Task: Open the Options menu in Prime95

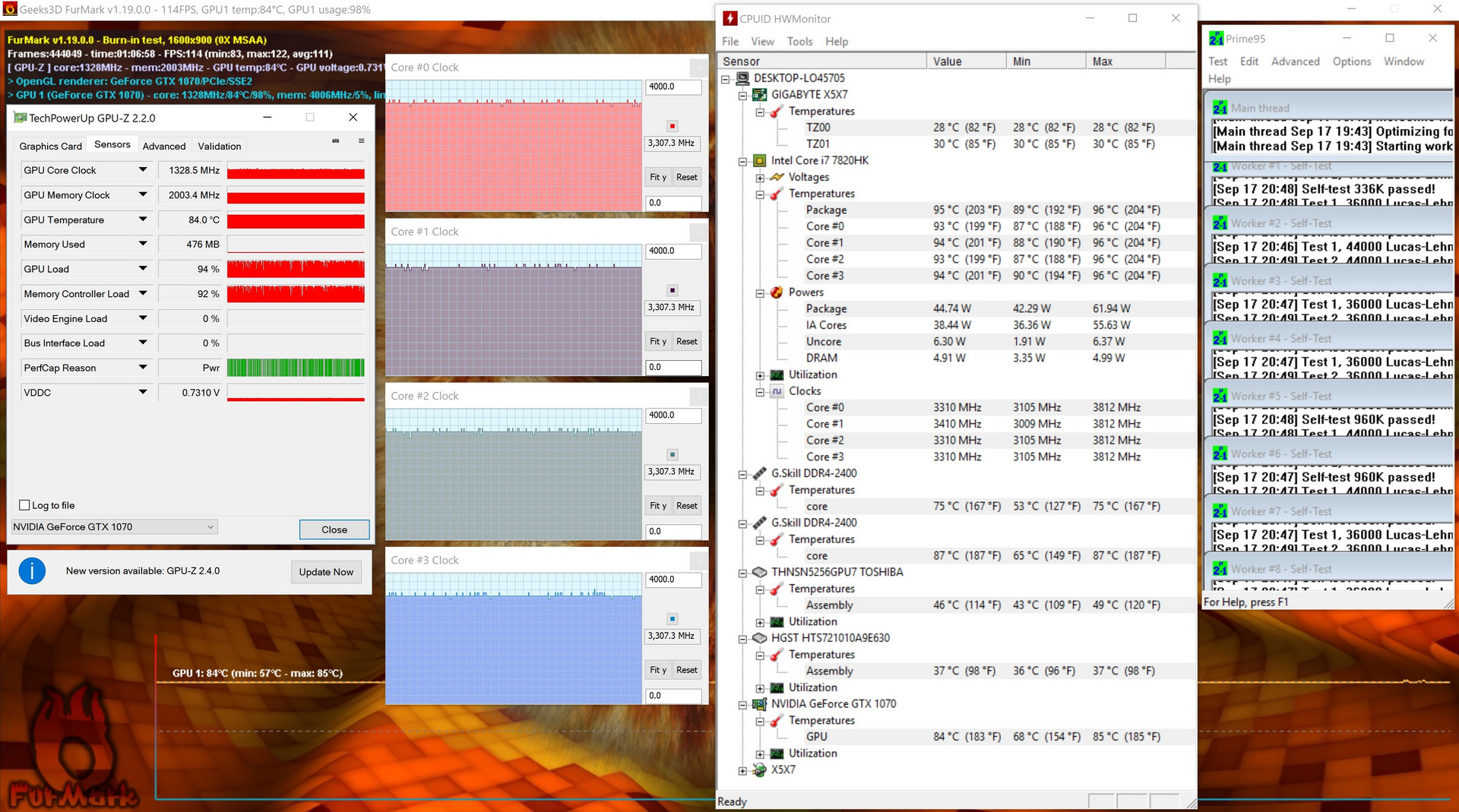Action: pyautogui.click(x=1352, y=62)
